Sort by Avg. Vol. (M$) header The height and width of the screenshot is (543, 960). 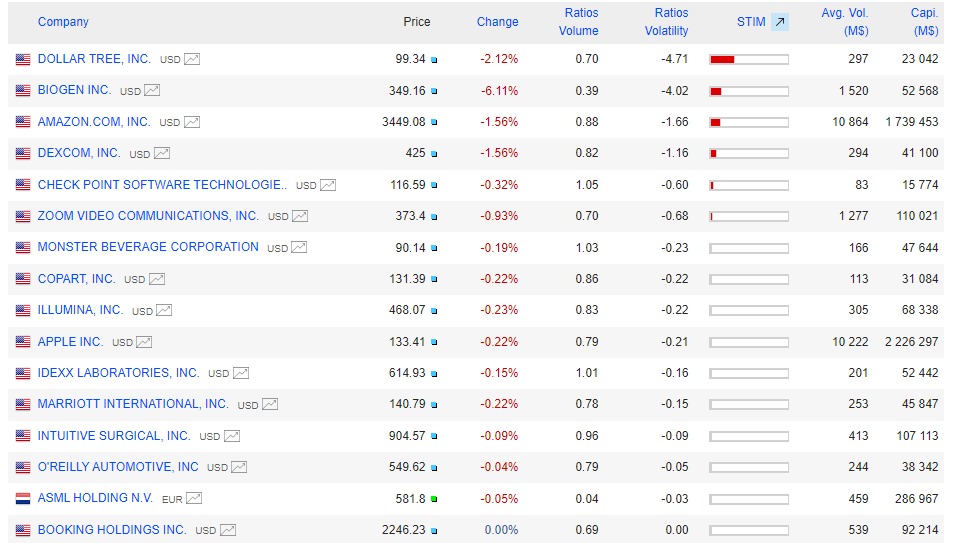(845, 21)
